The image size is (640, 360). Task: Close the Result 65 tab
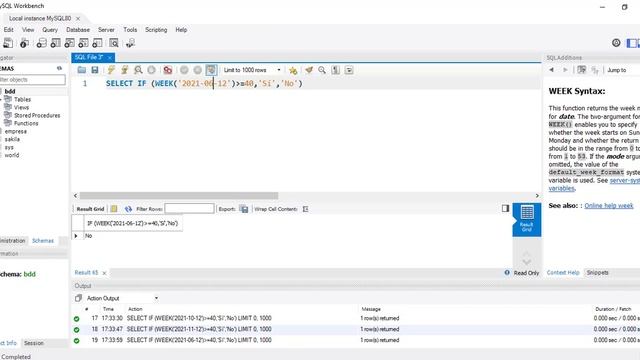point(104,273)
